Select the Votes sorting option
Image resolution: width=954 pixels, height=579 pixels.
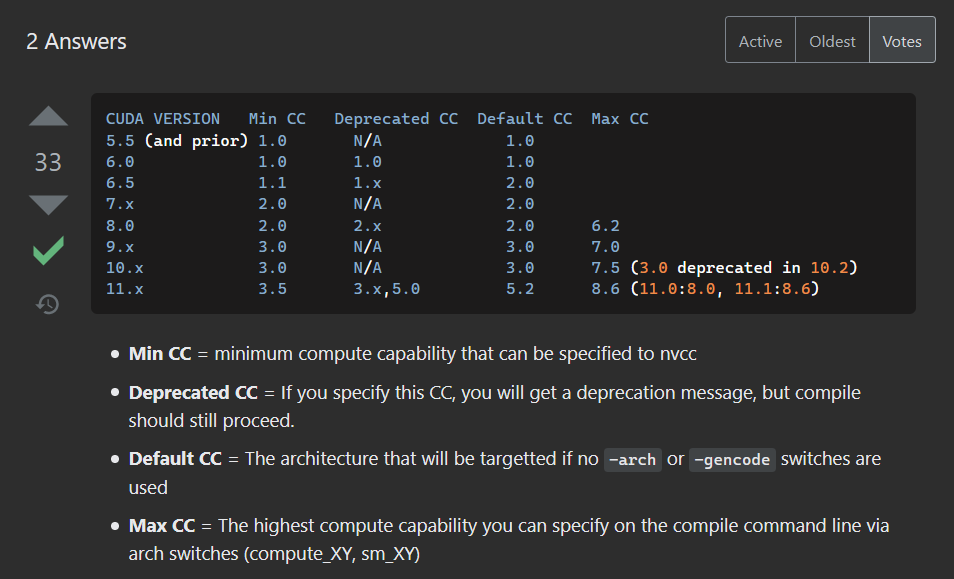click(902, 41)
